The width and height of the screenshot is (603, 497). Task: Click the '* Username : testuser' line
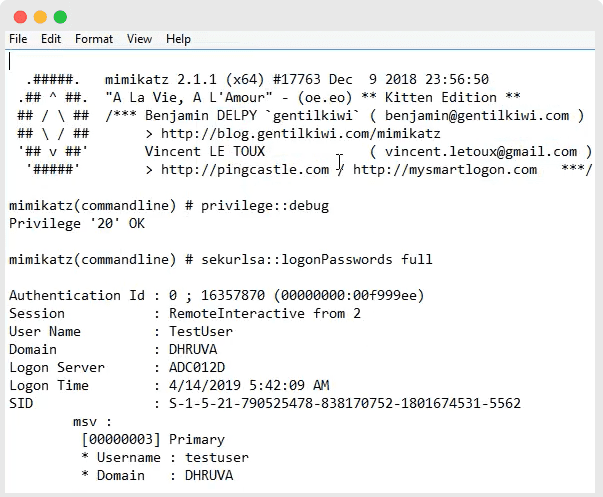tap(165, 457)
